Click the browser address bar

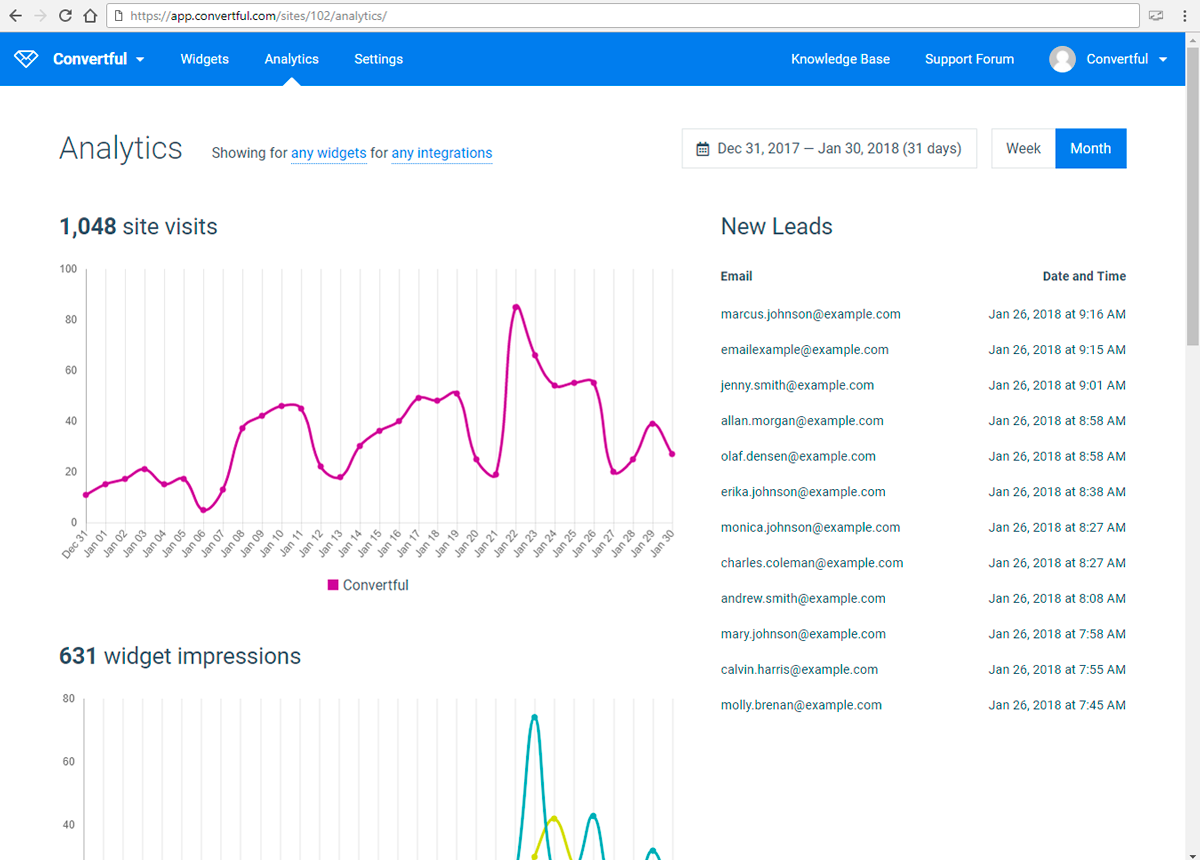[x=620, y=16]
